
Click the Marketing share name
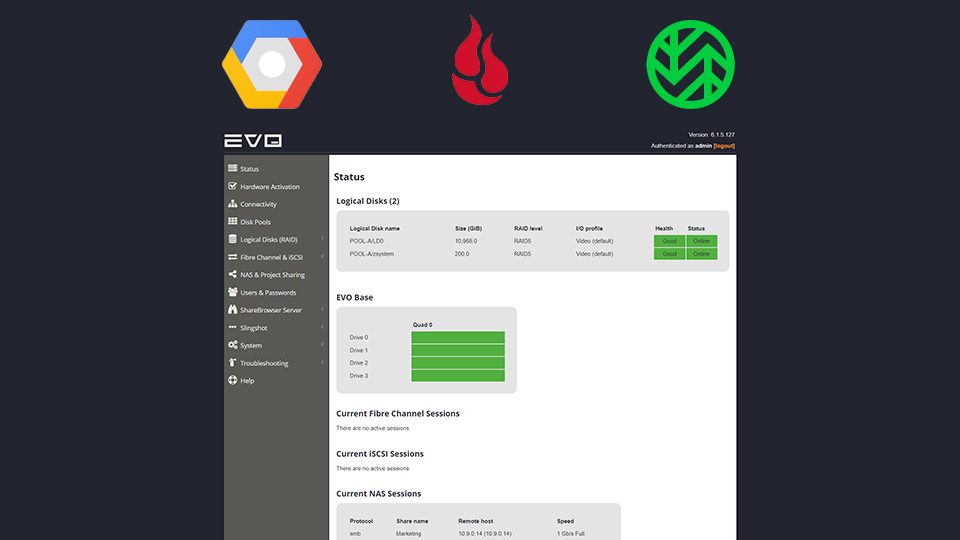pos(408,534)
